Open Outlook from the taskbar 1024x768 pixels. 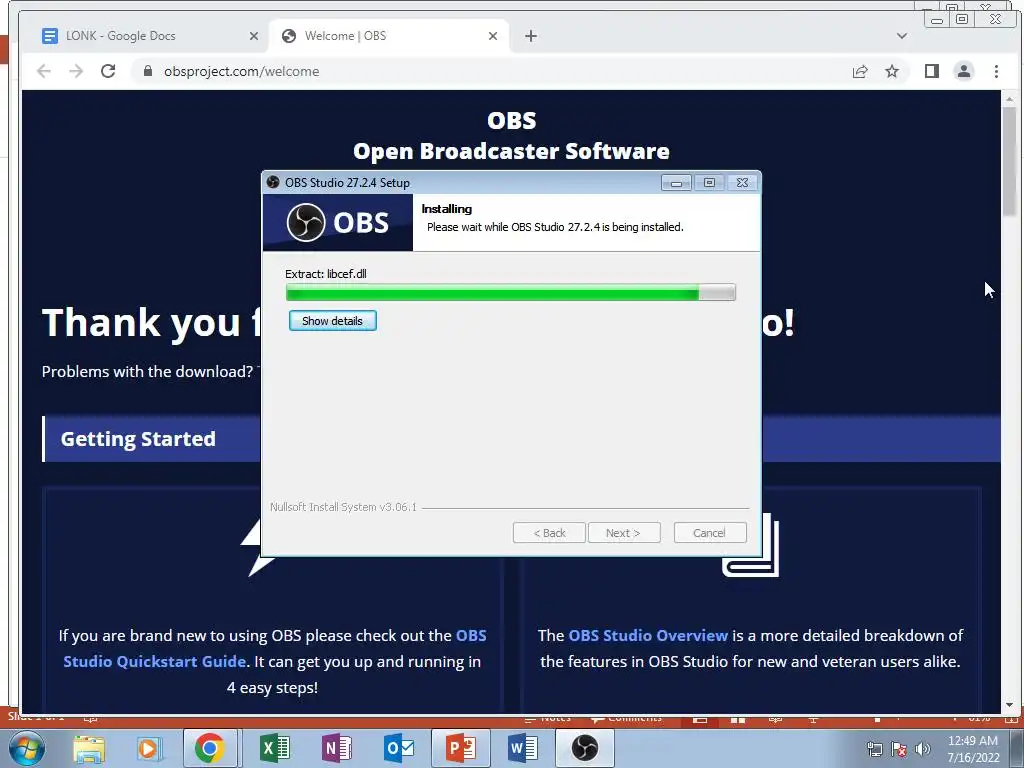point(398,748)
